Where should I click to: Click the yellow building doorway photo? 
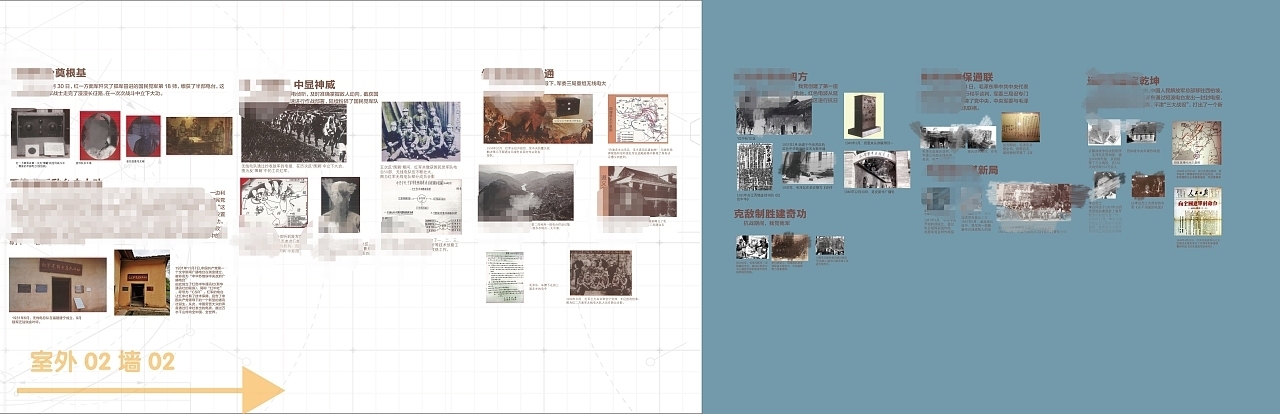[x=141, y=282]
